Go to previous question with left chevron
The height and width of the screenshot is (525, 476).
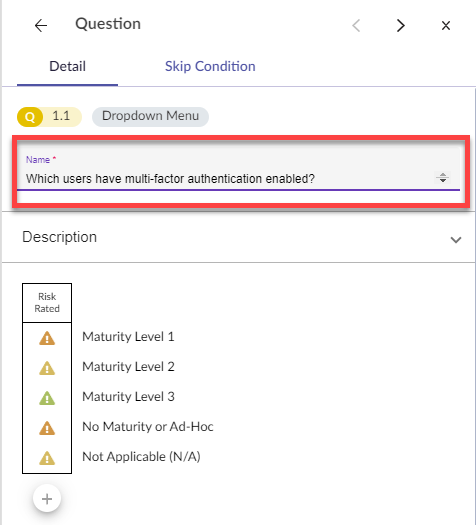(356, 25)
